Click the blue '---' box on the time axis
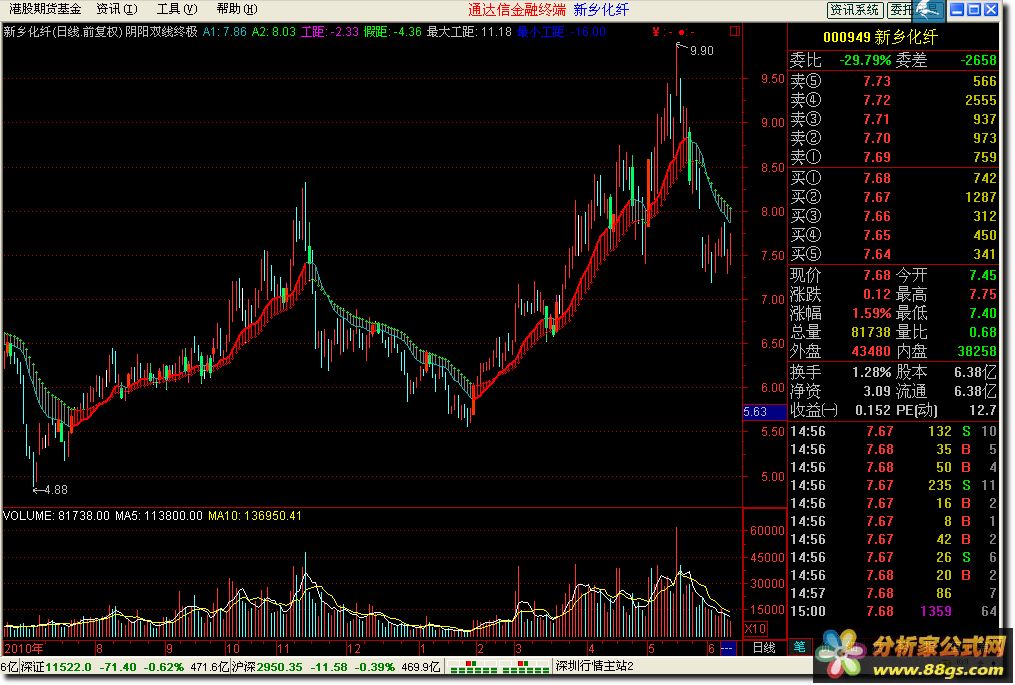The image size is (1015, 685). point(727,647)
